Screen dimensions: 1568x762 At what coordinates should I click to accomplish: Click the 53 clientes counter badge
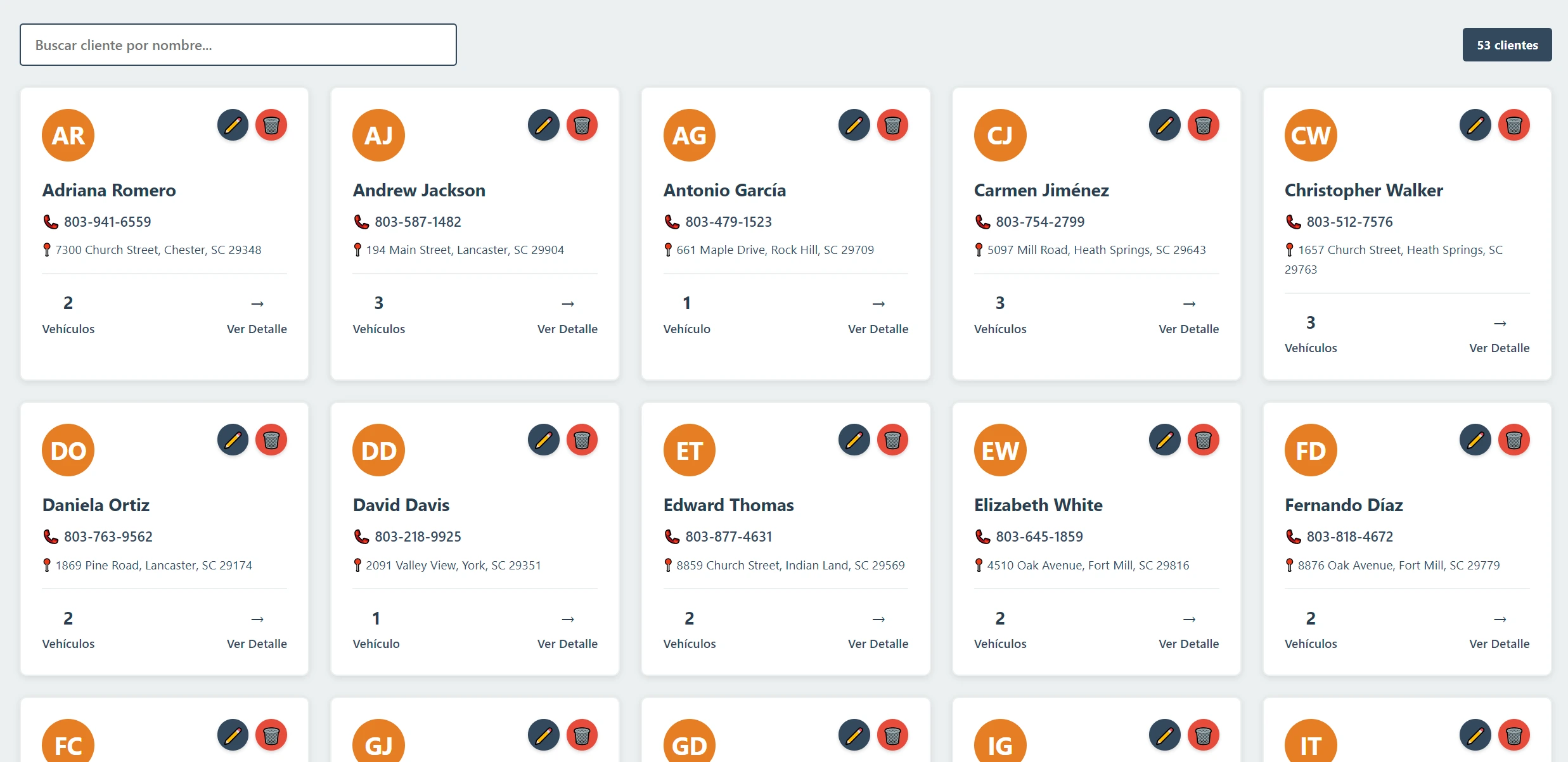click(x=1507, y=44)
